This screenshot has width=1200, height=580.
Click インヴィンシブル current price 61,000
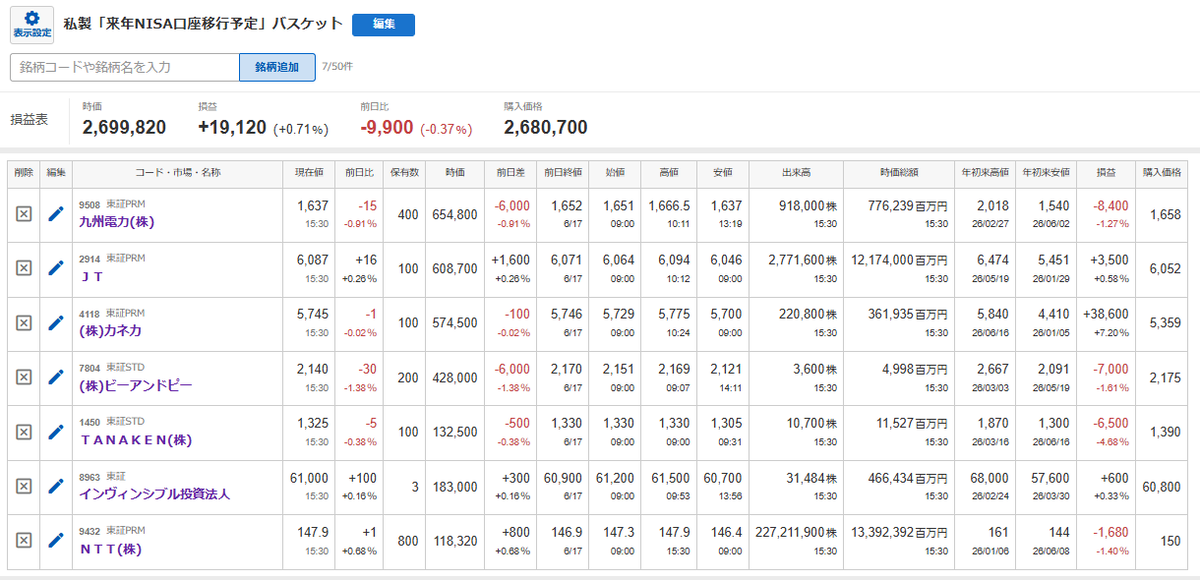tap(309, 476)
